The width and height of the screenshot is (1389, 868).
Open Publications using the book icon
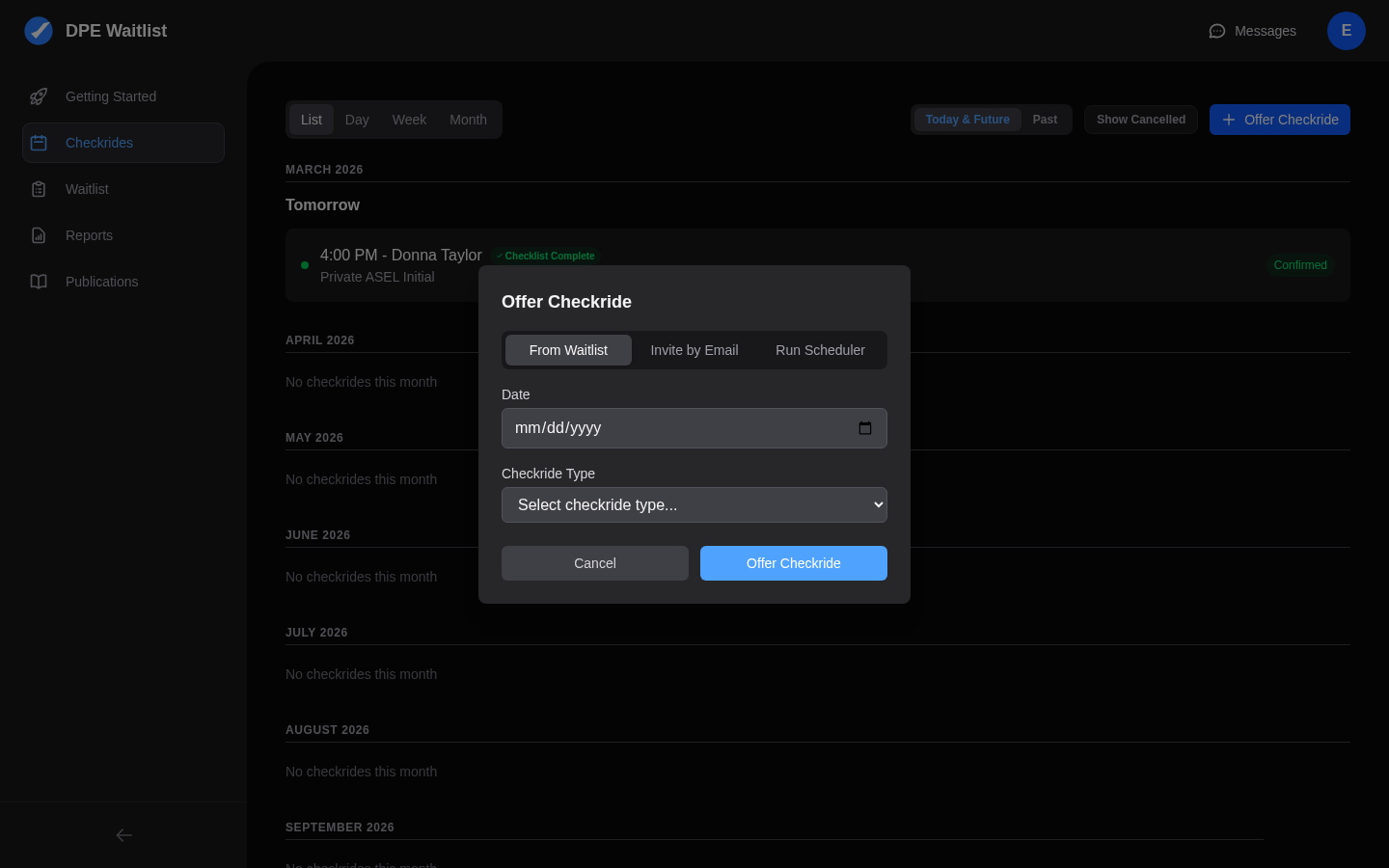pos(39,282)
